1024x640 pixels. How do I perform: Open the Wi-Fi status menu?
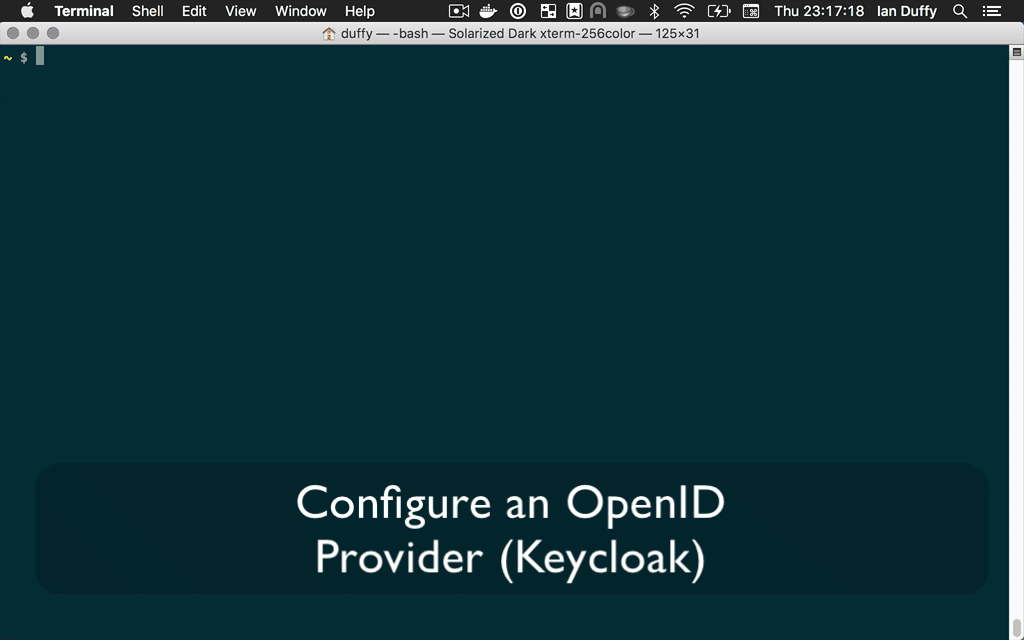click(684, 11)
